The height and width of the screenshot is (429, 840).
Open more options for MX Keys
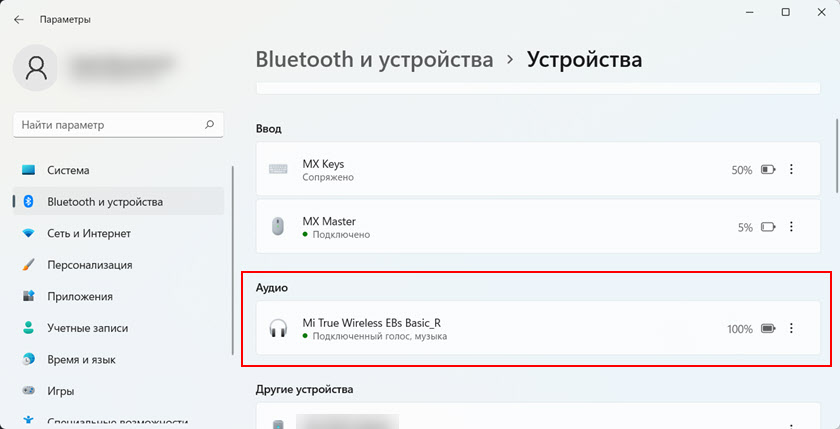click(x=791, y=170)
